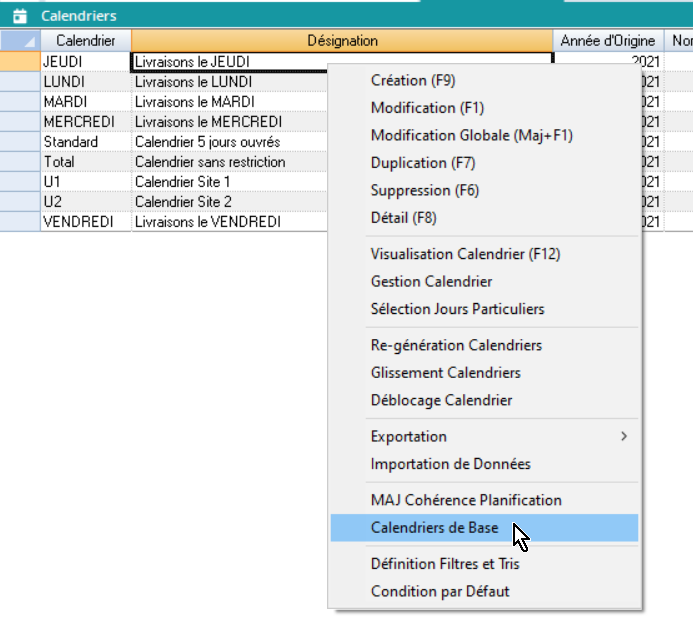The height and width of the screenshot is (638, 693).
Task: Select the Standard calendar cell
Action: point(85,142)
